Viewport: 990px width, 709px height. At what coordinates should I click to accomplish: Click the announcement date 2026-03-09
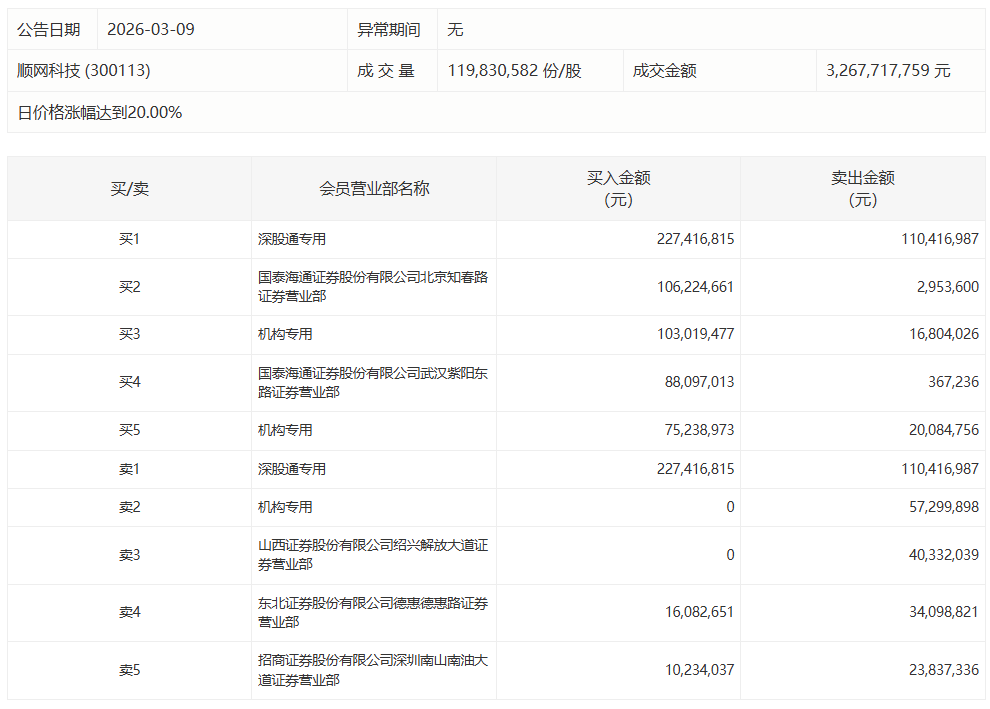point(150,29)
